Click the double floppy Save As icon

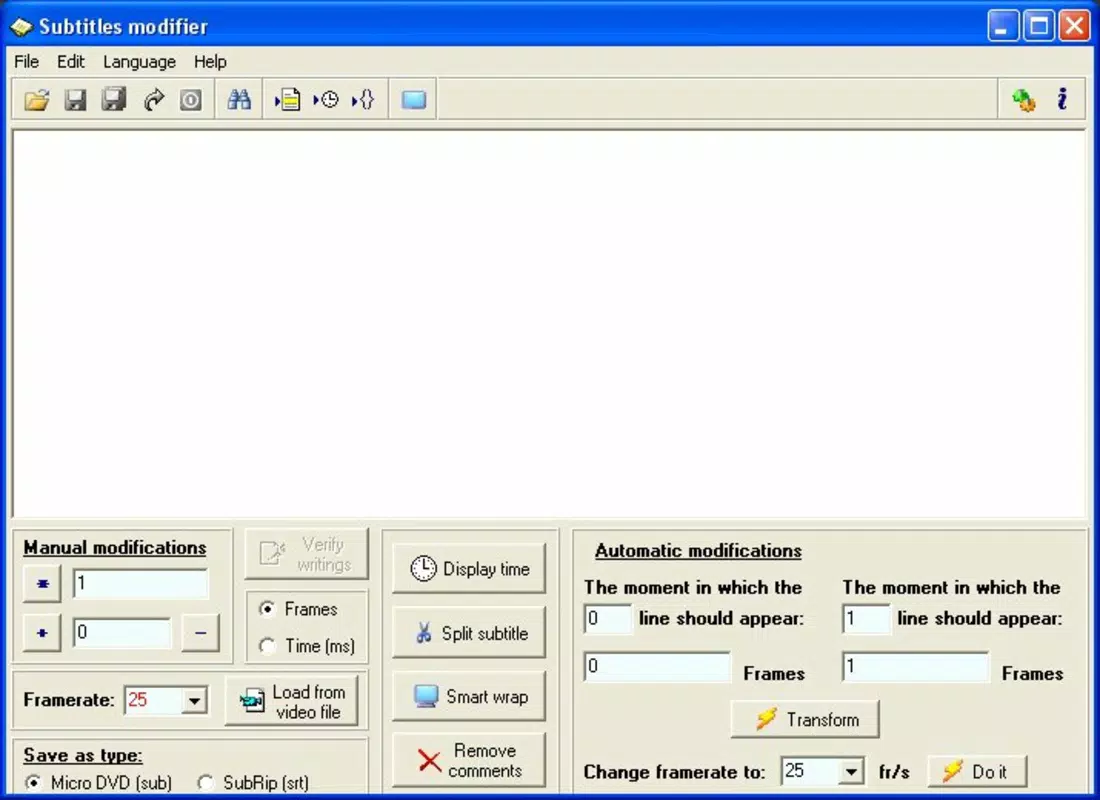pyautogui.click(x=114, y=100)
